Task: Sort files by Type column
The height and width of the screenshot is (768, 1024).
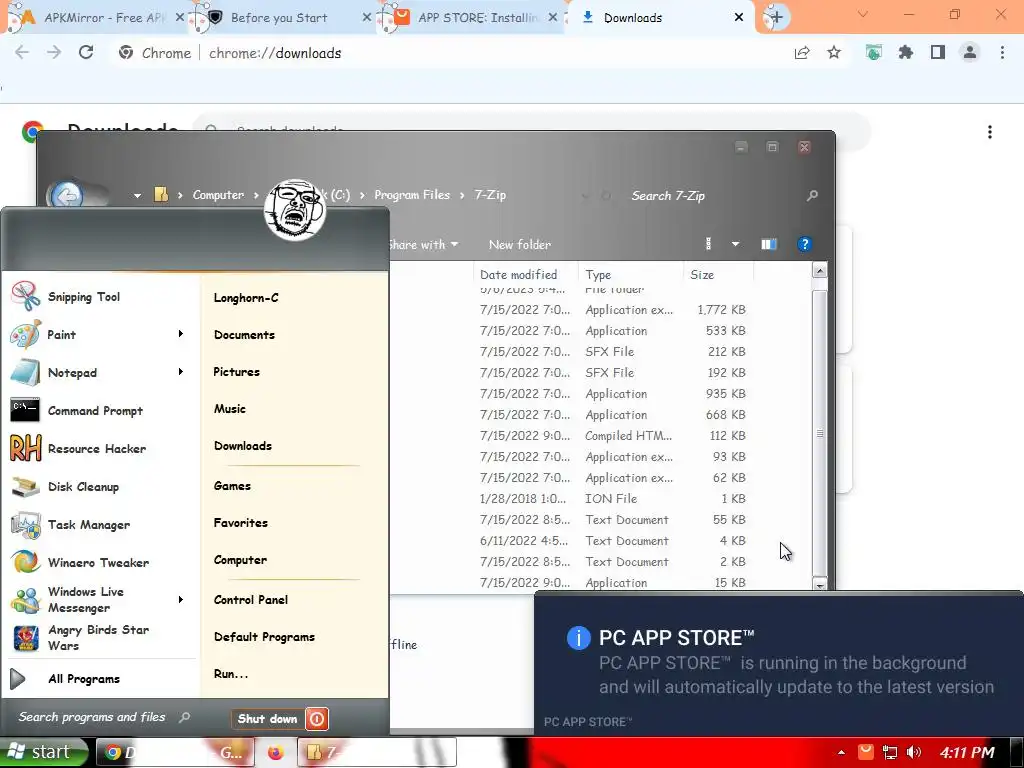Action: tap(631, 275)
